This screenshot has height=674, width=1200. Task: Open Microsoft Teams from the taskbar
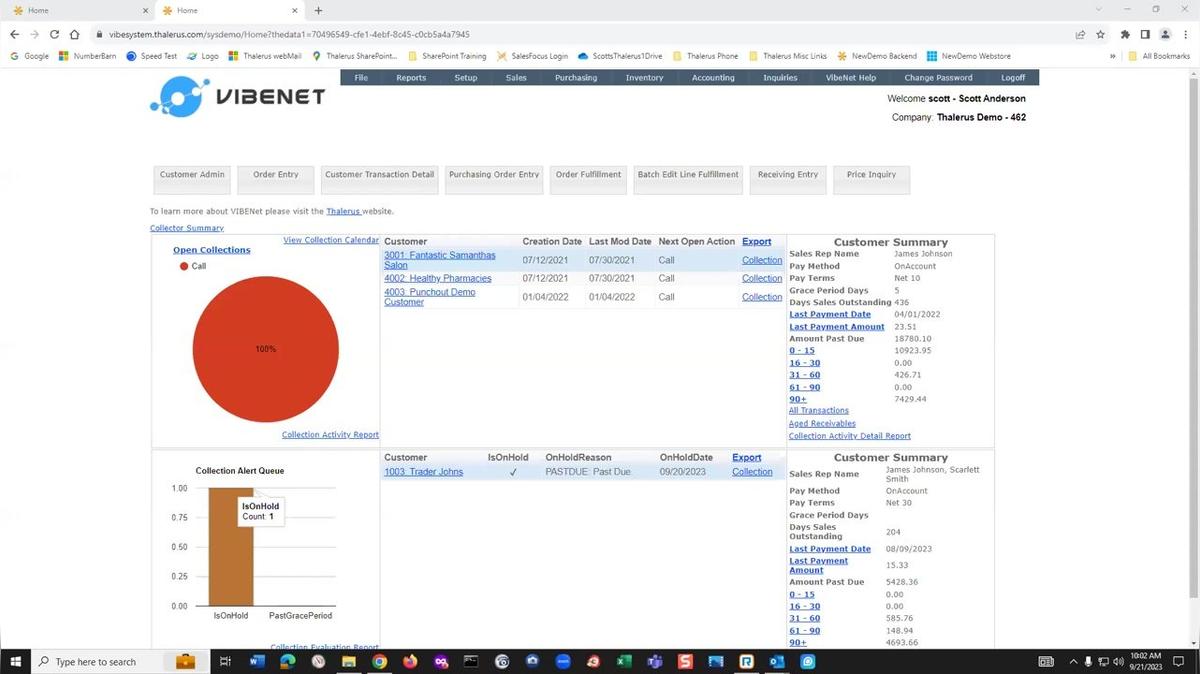pos(654,661)
